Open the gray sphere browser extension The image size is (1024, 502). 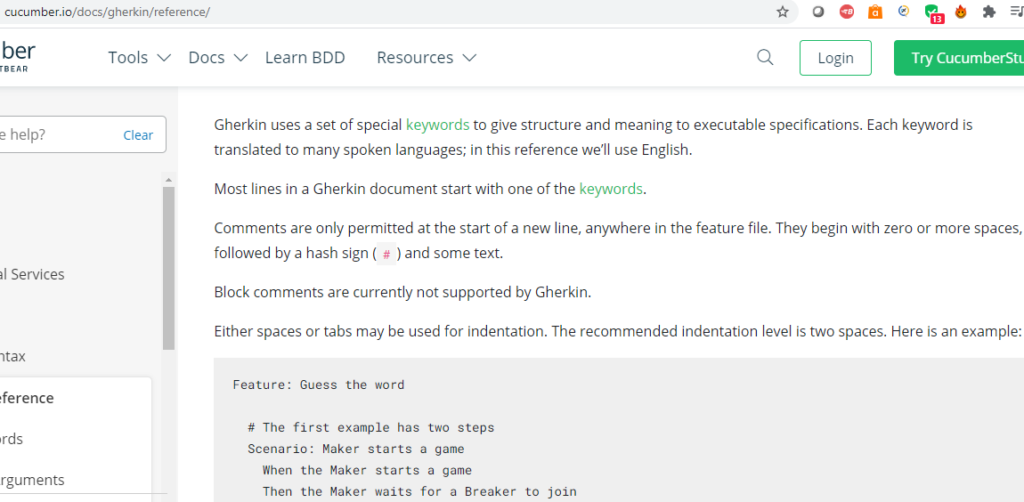[818, 12]
